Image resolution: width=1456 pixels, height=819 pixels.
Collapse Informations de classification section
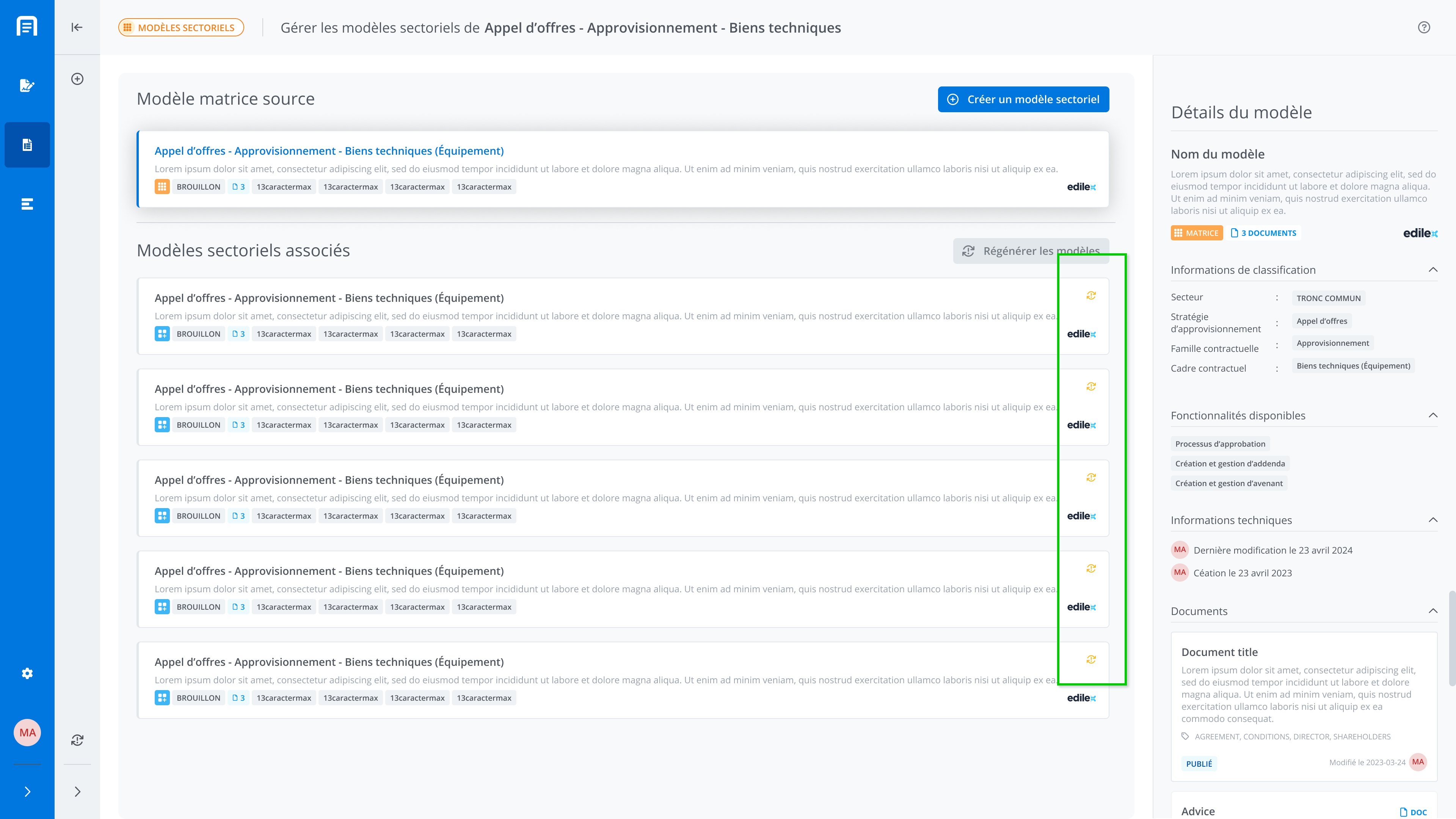tap(1433, 270)
